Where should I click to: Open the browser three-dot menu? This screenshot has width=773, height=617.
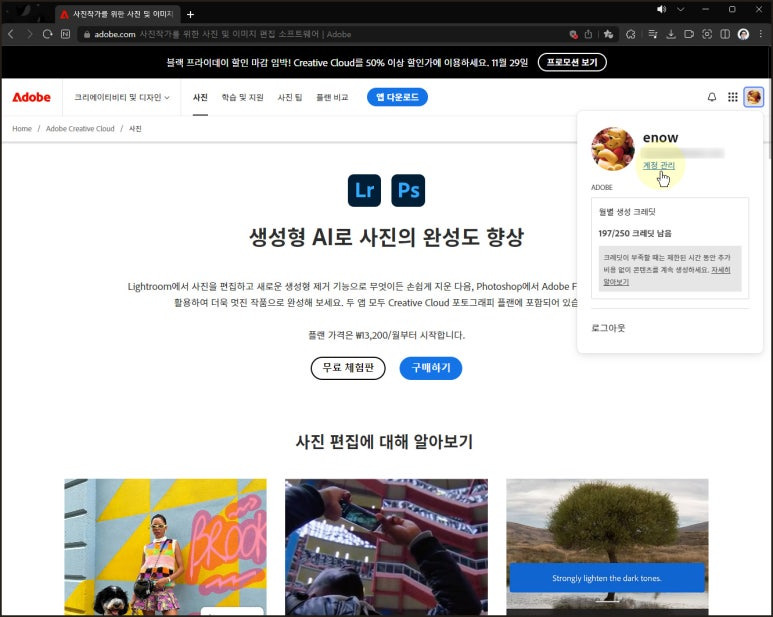761,34
